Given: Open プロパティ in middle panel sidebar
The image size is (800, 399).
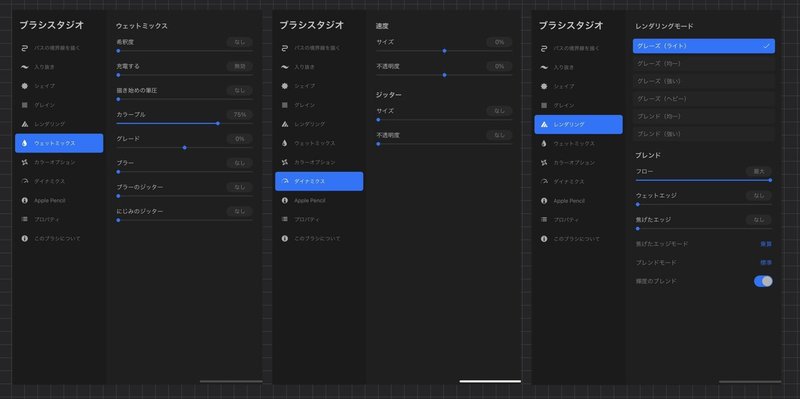Looking at the screenshot, I should click(319, 219).
